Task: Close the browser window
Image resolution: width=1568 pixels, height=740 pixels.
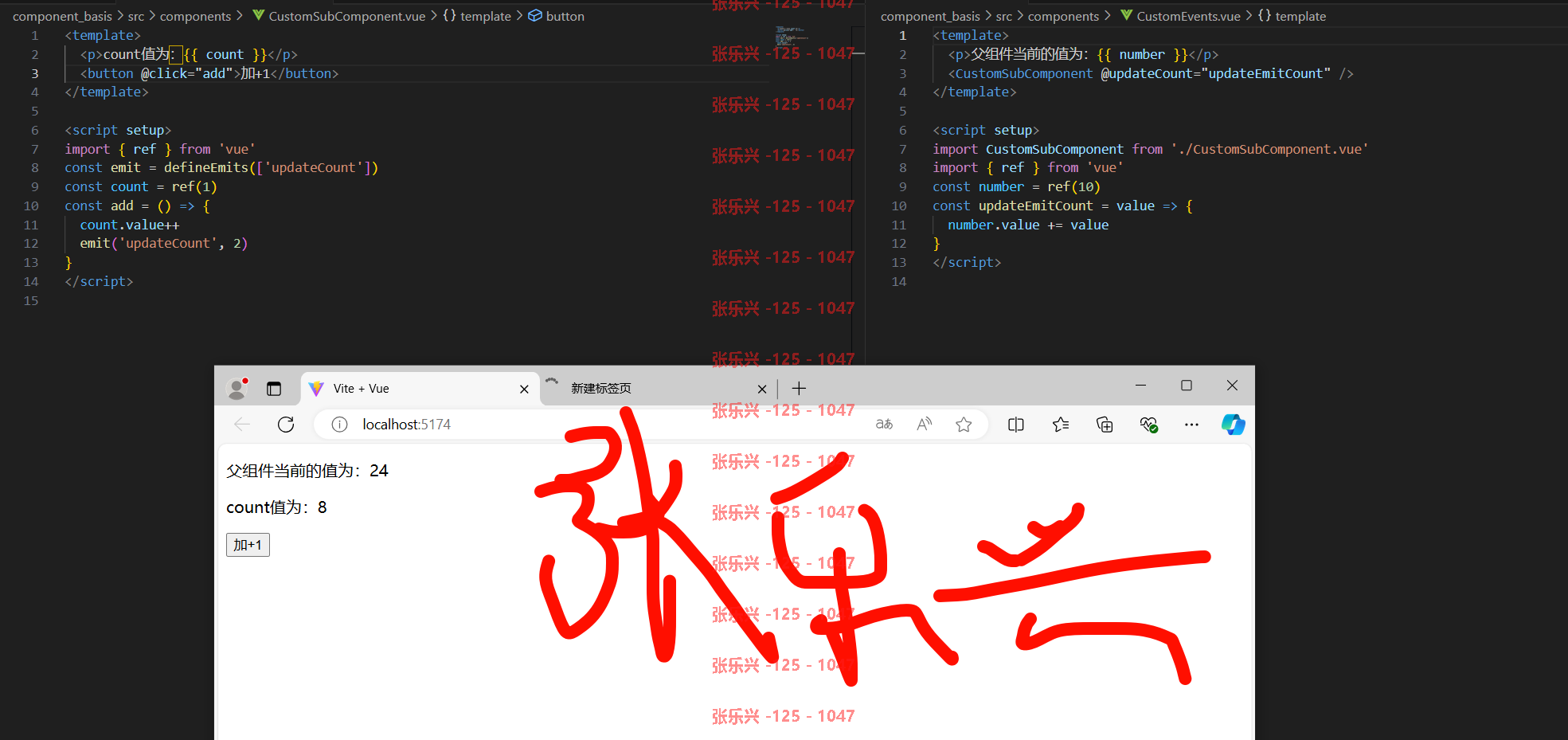Action: (x=1232, y=386)
